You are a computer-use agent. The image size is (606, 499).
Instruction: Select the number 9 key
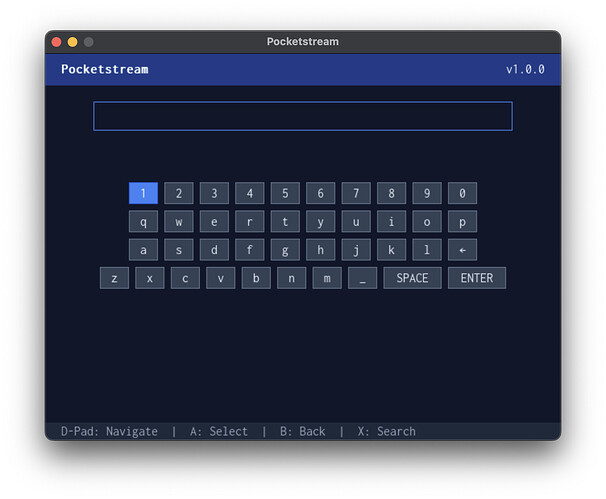tap(427, 193)
